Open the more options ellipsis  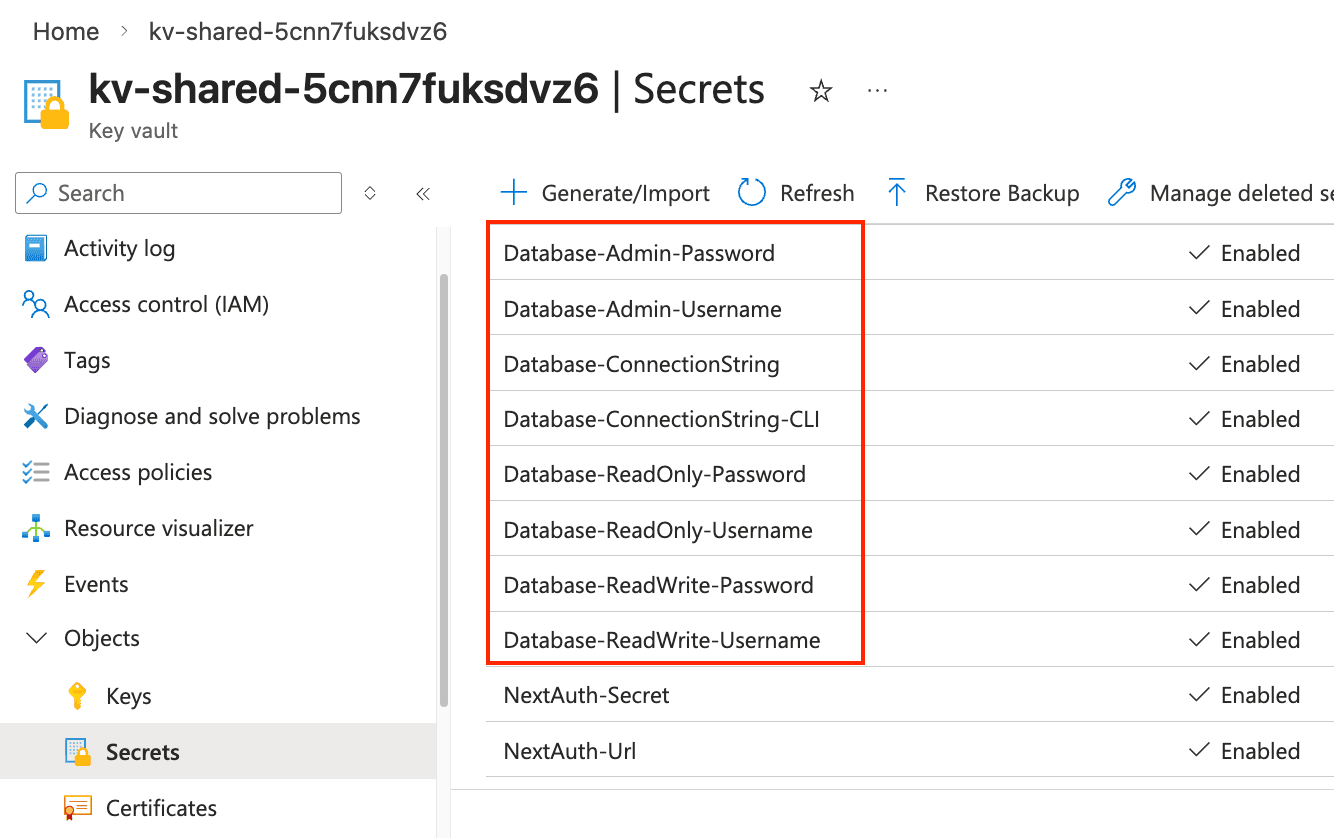pyautogui.click(x=877, y=91)
